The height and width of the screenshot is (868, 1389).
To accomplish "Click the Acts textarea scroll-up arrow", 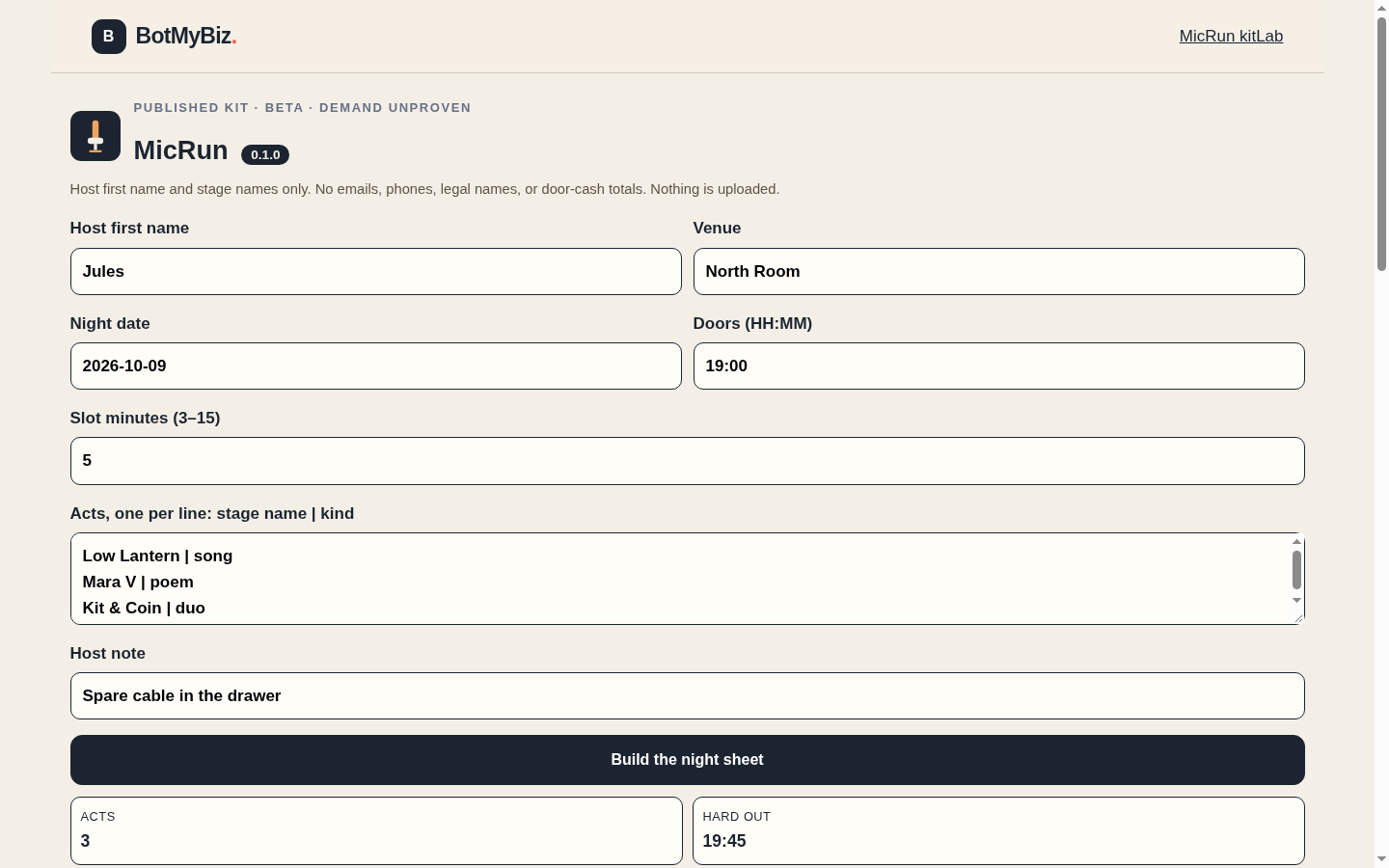I will tap(1296, 542).
